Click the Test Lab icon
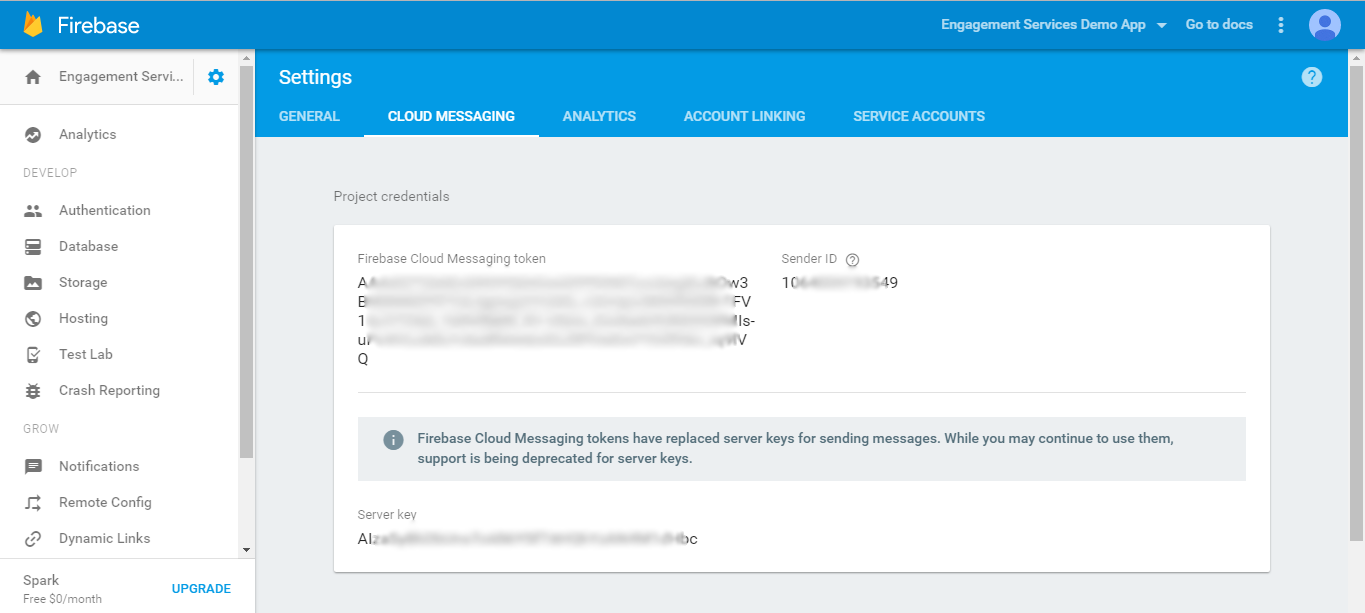1365x613 pixels. pyautogui.click(x=33, y=355)
